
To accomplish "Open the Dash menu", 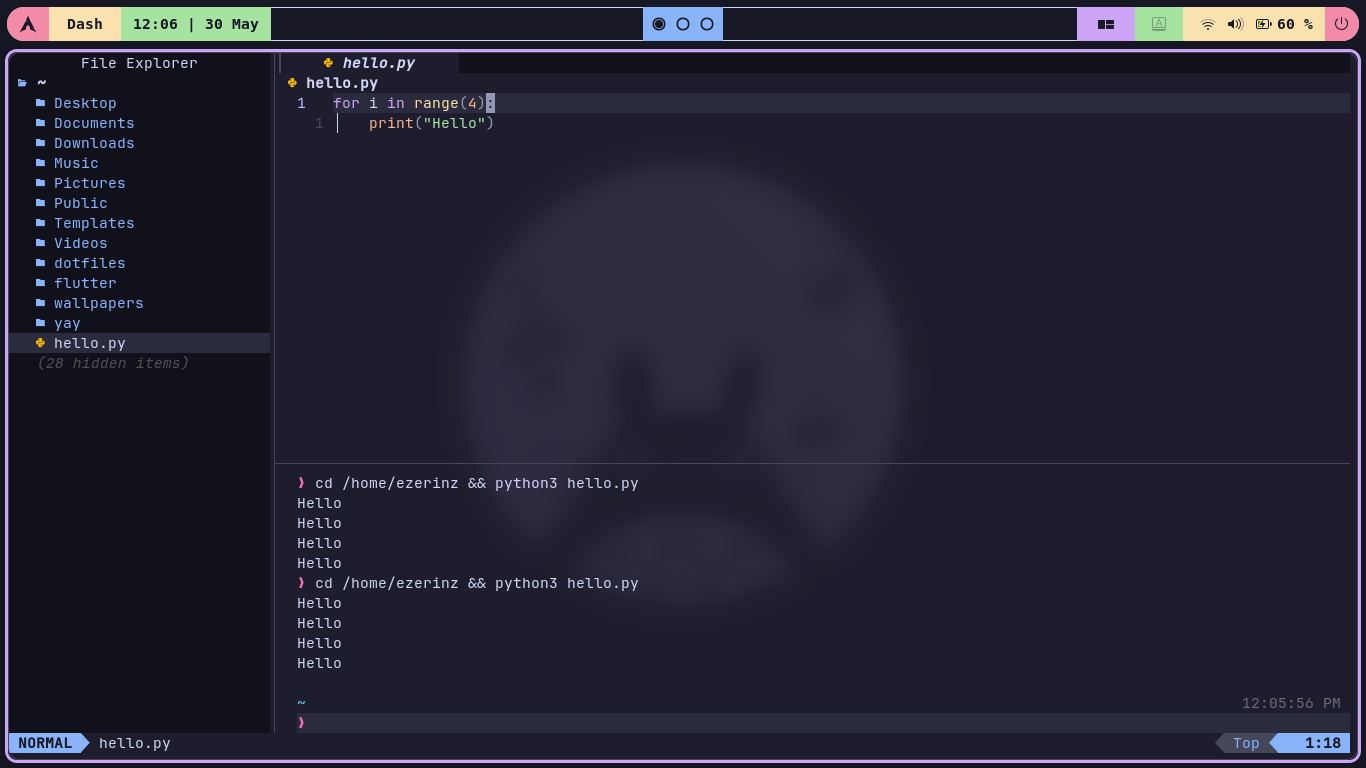I will click(84, 23).
